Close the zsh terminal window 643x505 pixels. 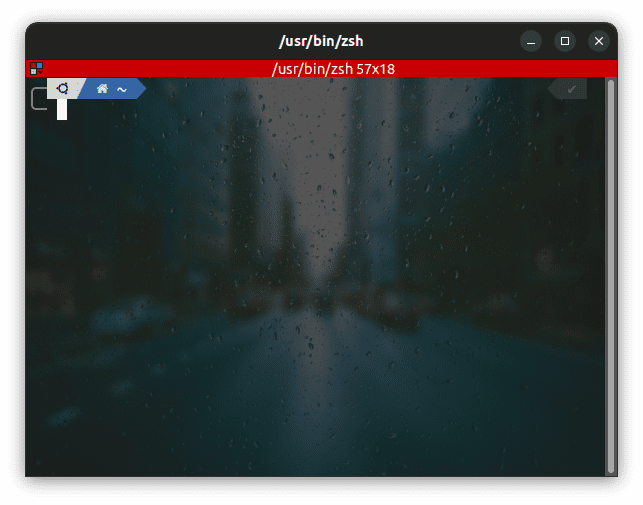click(599, 41)
